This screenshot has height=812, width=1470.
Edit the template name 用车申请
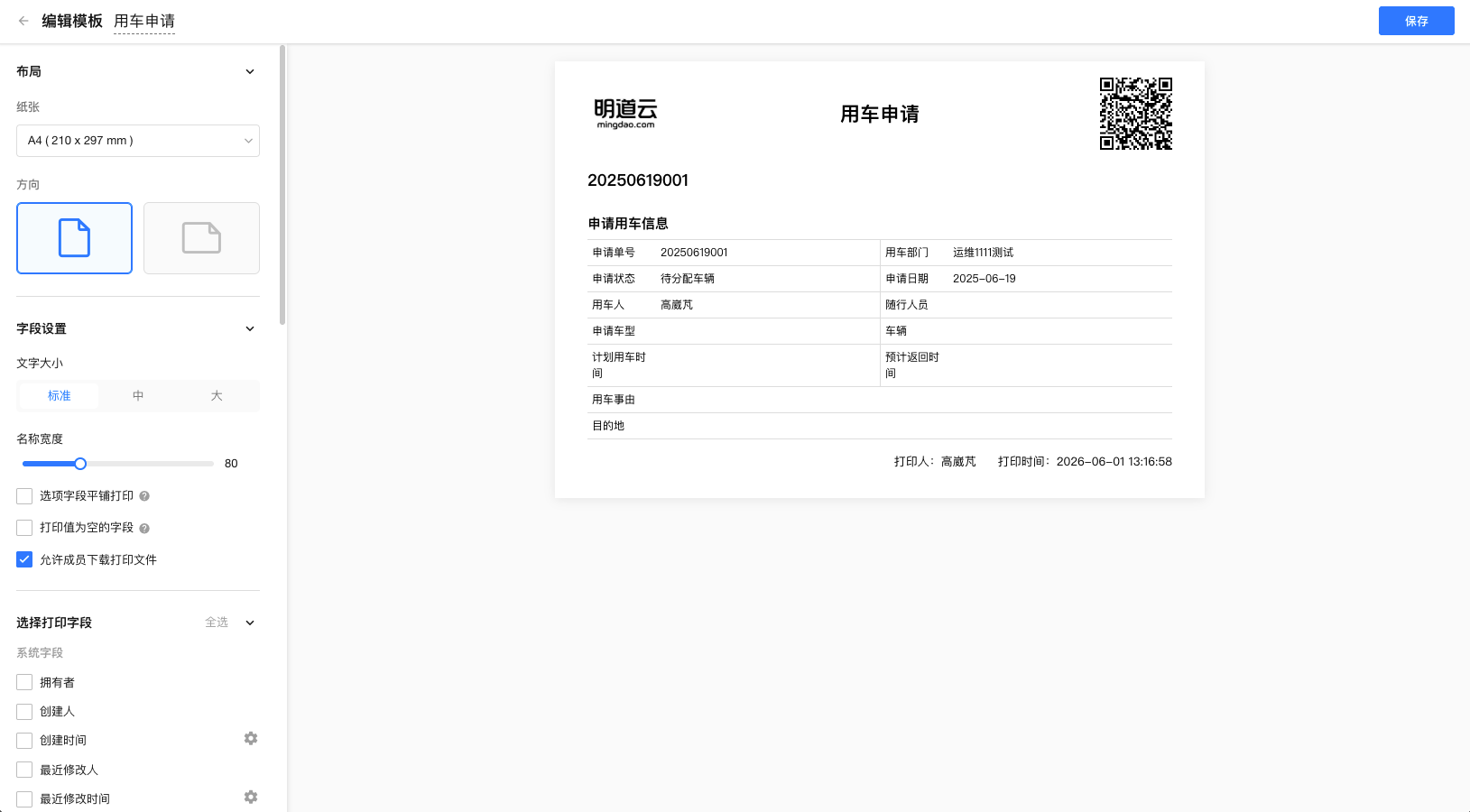(x=144, y=21)
